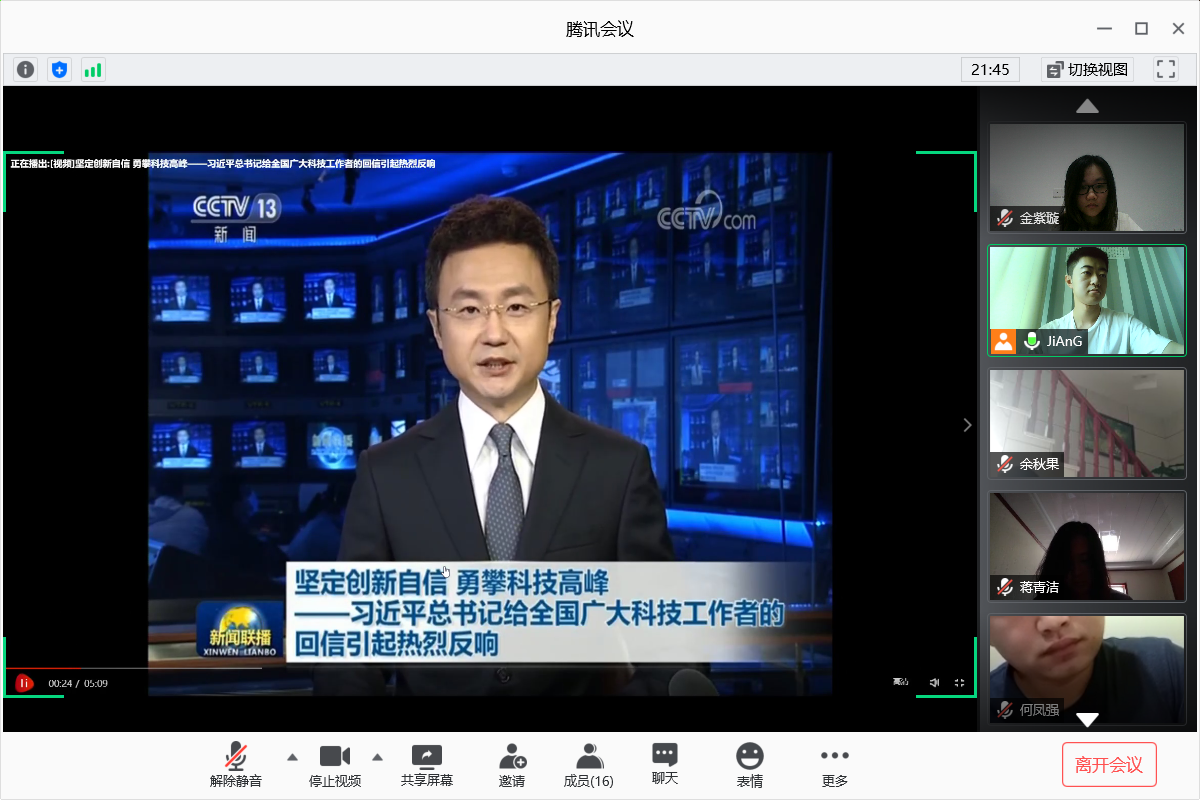This screenshot has height=800, width=1200.
Task: Select JiAnG video thumbnail
Action: (x=1087, y=301)
